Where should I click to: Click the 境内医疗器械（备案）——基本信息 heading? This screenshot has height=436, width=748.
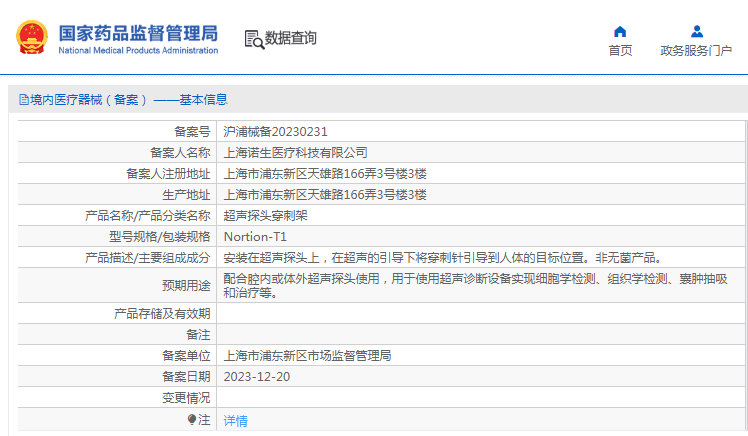129,100
